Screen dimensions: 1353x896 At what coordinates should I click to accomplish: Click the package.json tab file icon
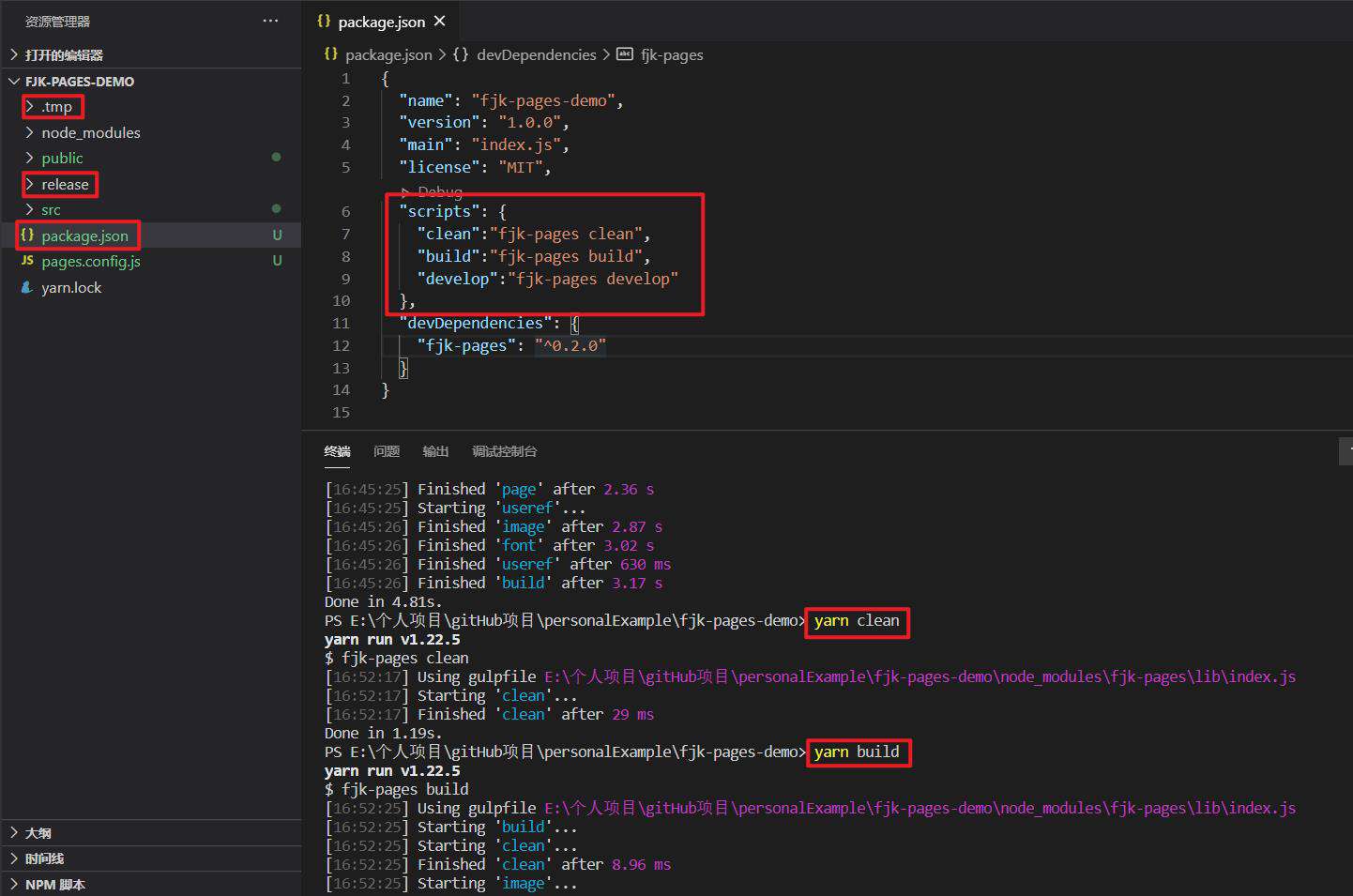324,21
